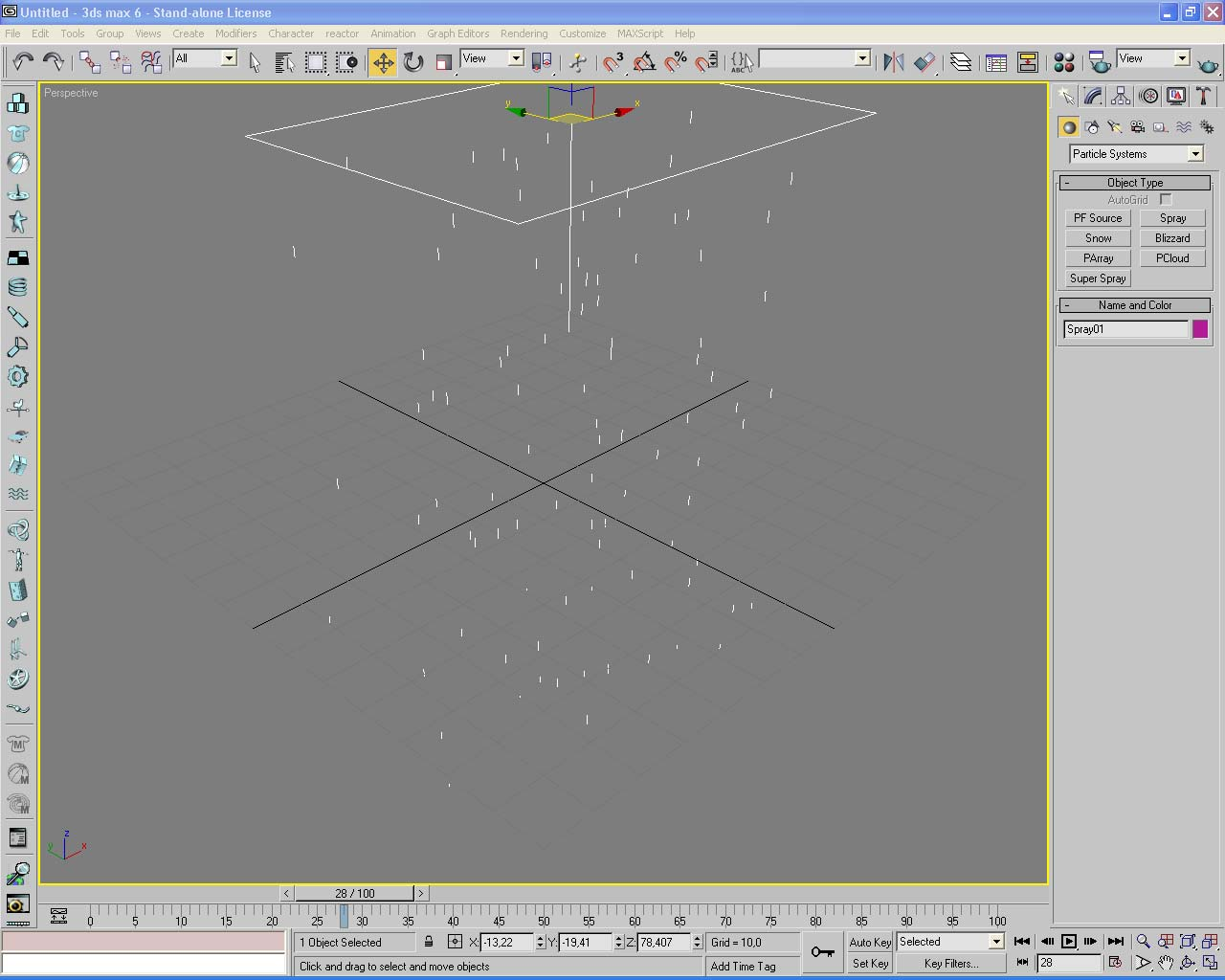
Task: Open the Select by Name tool
Action: pyautogui.click(x=284, y=62)
